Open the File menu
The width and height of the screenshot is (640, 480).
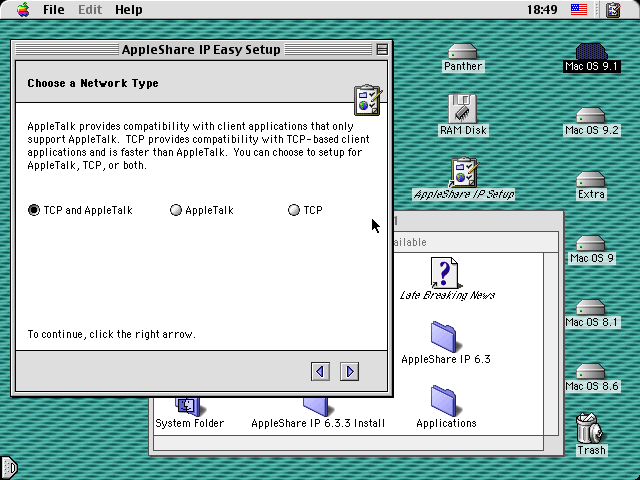53,9
